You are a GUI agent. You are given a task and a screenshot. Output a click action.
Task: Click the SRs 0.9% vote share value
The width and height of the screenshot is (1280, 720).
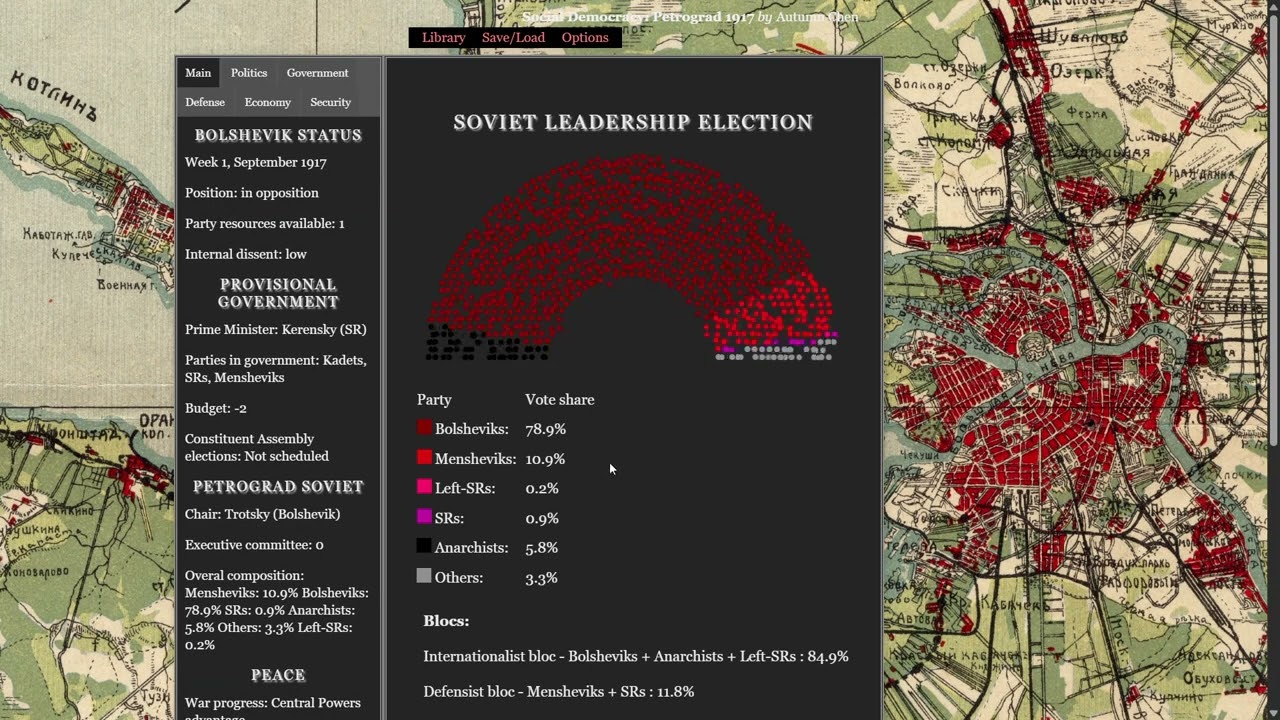(542, 518)
